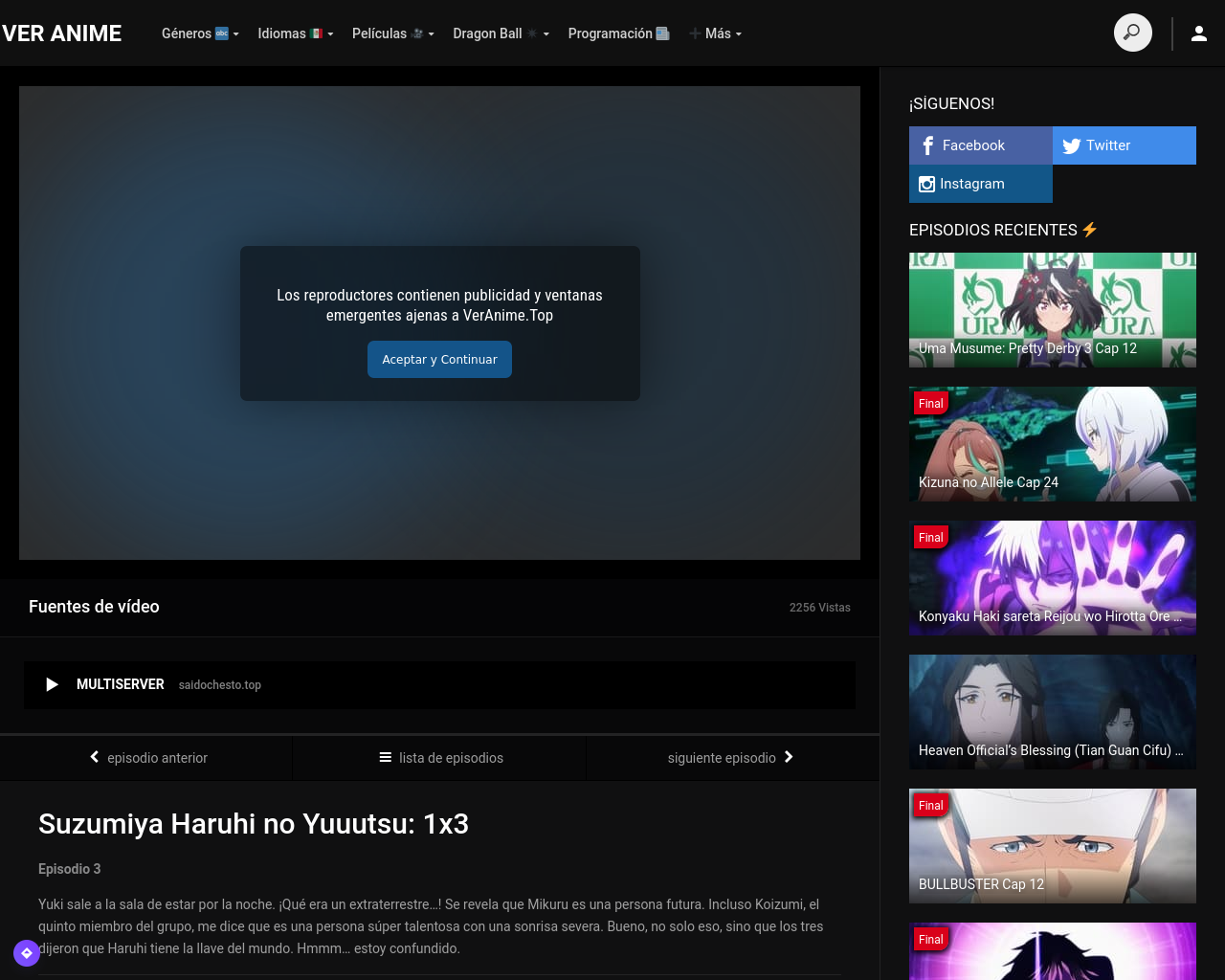Open Twitter follow button
The width and height of the screenshot is (1225, 980).
(x=1125, y=145)
